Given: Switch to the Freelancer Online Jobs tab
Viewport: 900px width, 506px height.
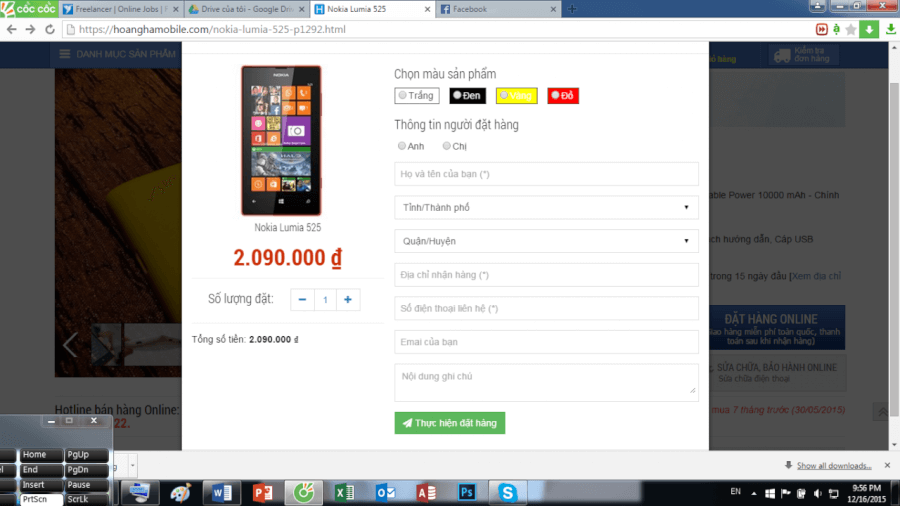Looking at the screenshot, I should click(x=122, y=9).
